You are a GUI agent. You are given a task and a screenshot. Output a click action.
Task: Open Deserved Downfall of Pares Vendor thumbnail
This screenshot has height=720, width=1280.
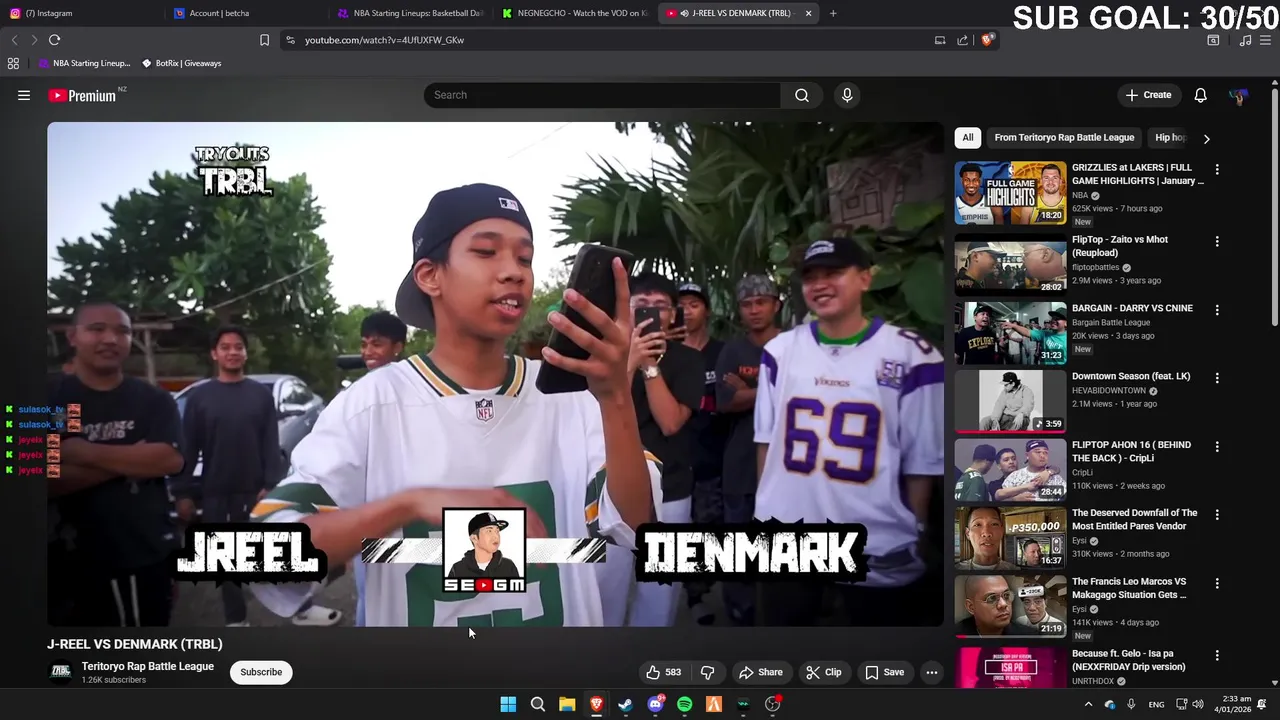[1010, 538]
